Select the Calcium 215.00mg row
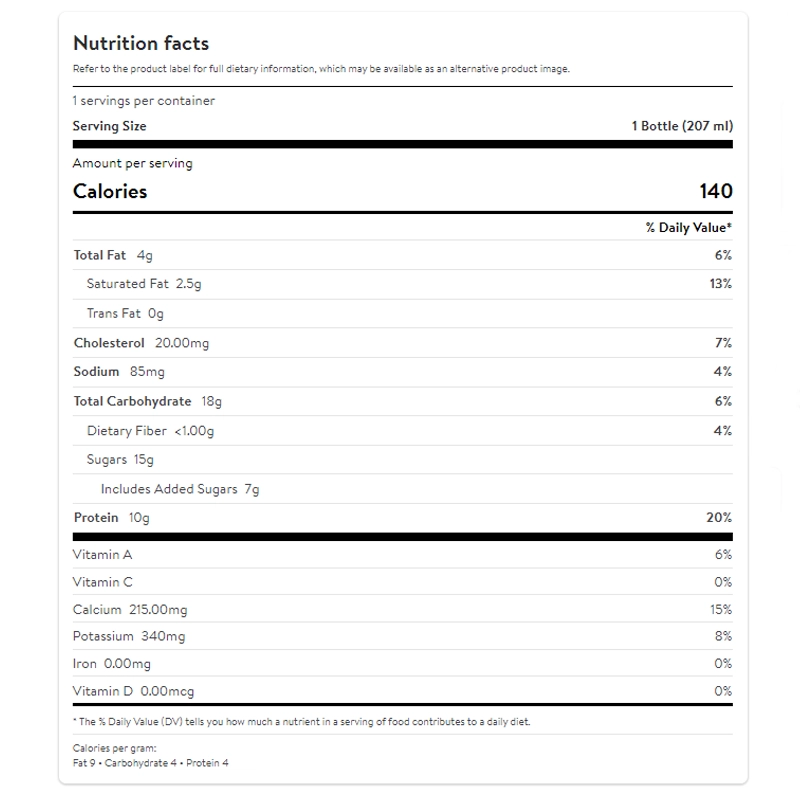The image size is (800, 800). pyautogui.click(x=130, y=609)
